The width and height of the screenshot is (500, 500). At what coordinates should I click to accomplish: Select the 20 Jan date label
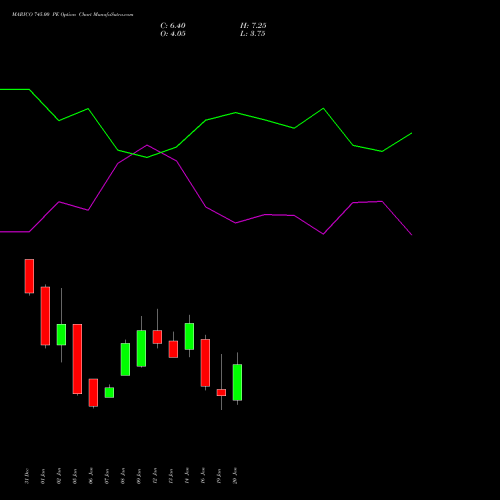point(235,476)
